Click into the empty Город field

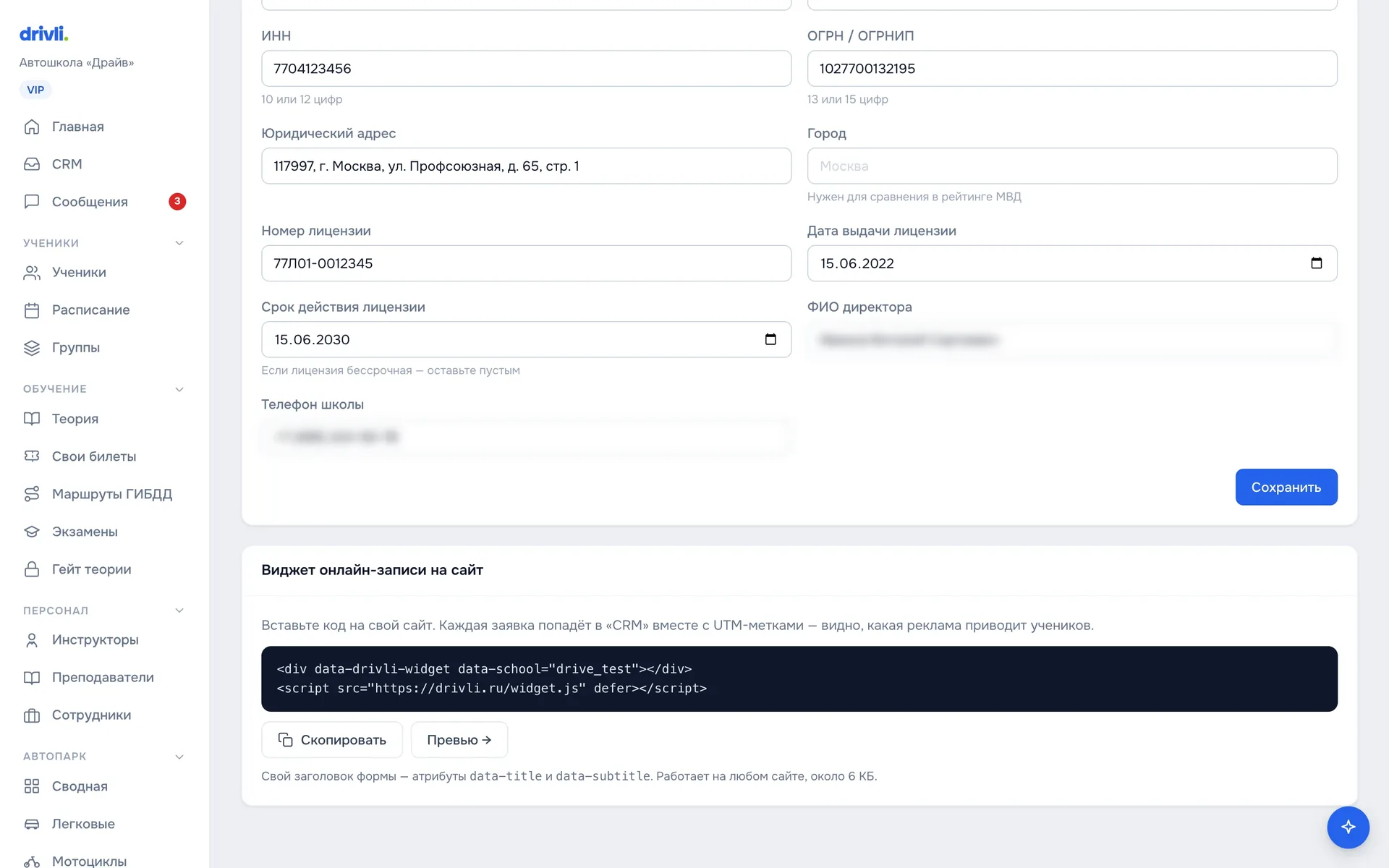[x=1072, y=166]
